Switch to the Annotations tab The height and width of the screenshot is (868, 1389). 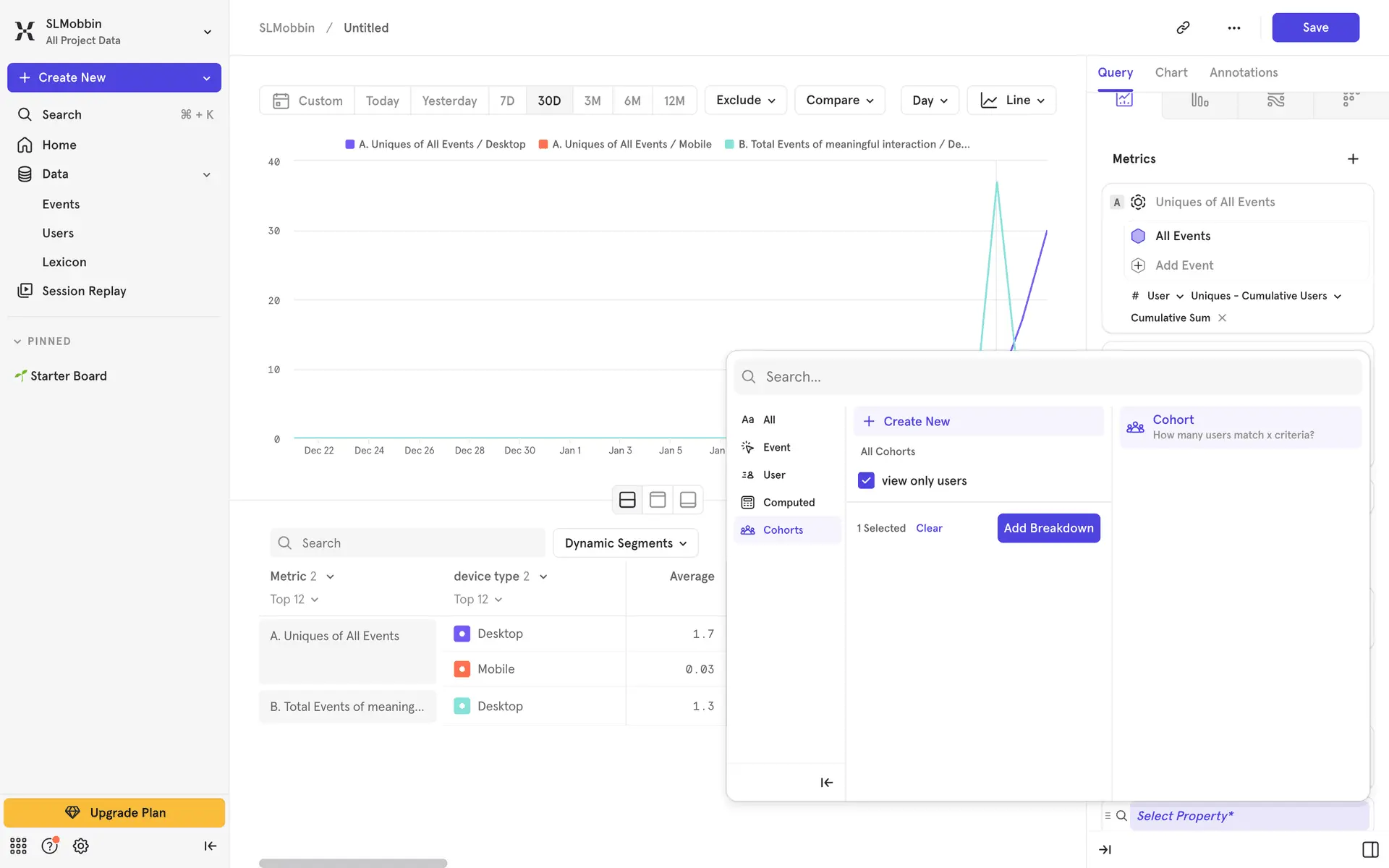(1243, 72)
